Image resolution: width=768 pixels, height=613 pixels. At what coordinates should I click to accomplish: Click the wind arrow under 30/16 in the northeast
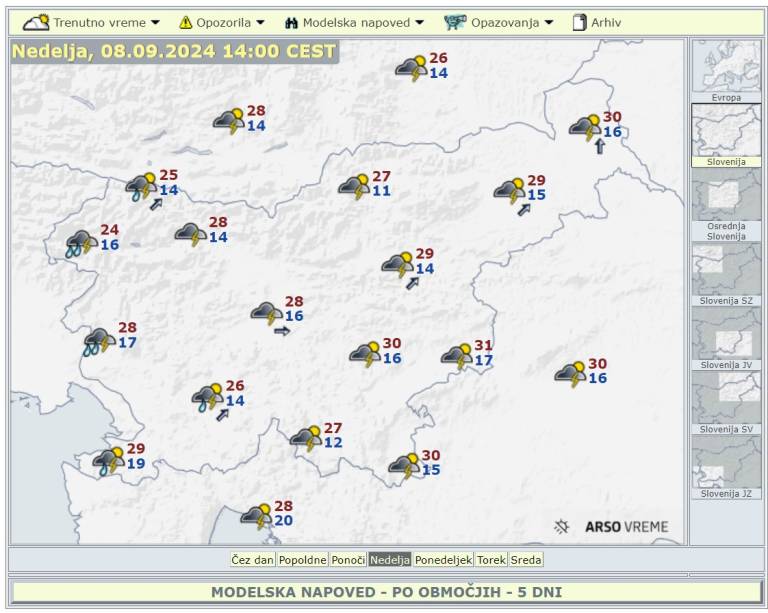click(599, 147)
